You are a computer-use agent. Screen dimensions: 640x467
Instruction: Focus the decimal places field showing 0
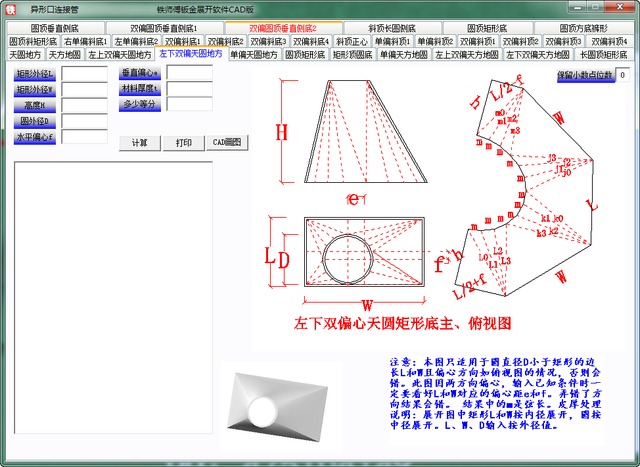click(x=622, y=75)
